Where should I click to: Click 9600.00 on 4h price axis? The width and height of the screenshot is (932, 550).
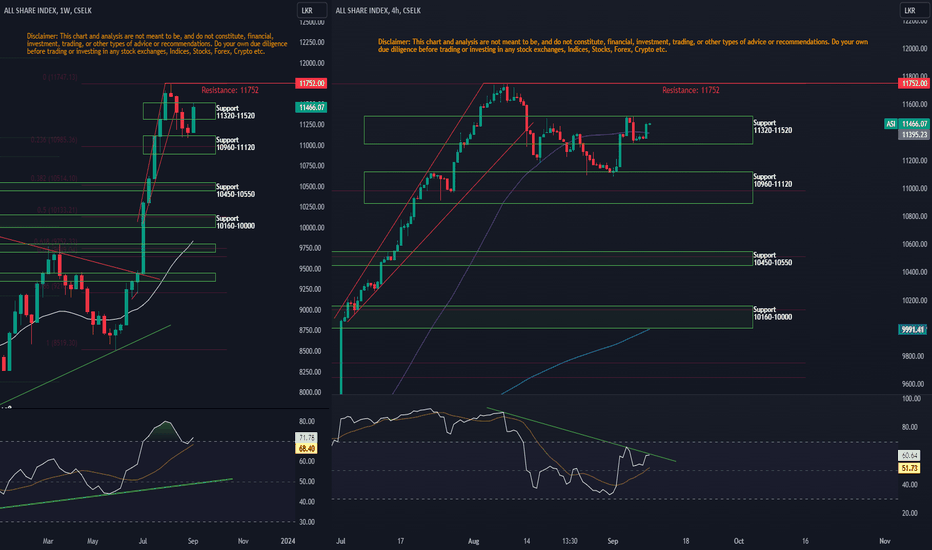click(x=914, y=384)
